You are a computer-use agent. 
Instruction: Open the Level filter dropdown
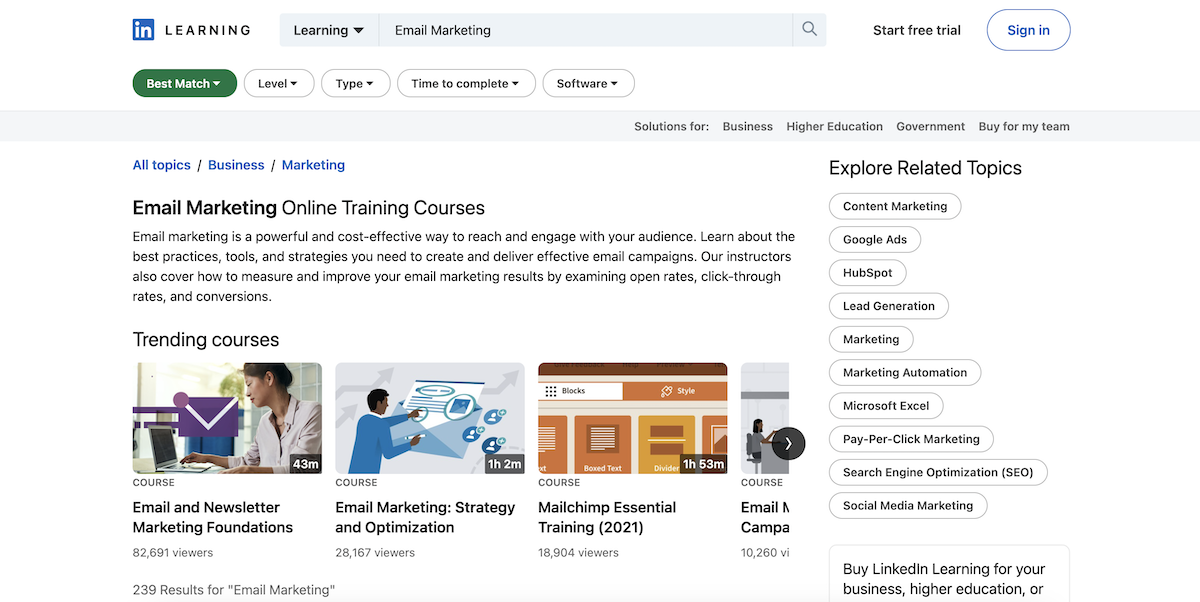(x=279, y=83)
